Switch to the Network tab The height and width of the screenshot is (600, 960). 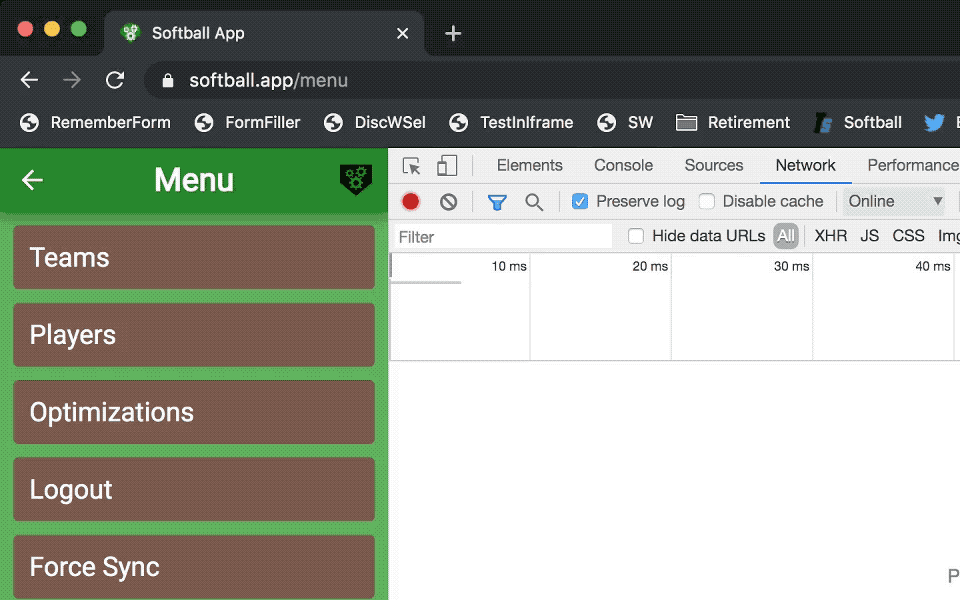[806, 165]
